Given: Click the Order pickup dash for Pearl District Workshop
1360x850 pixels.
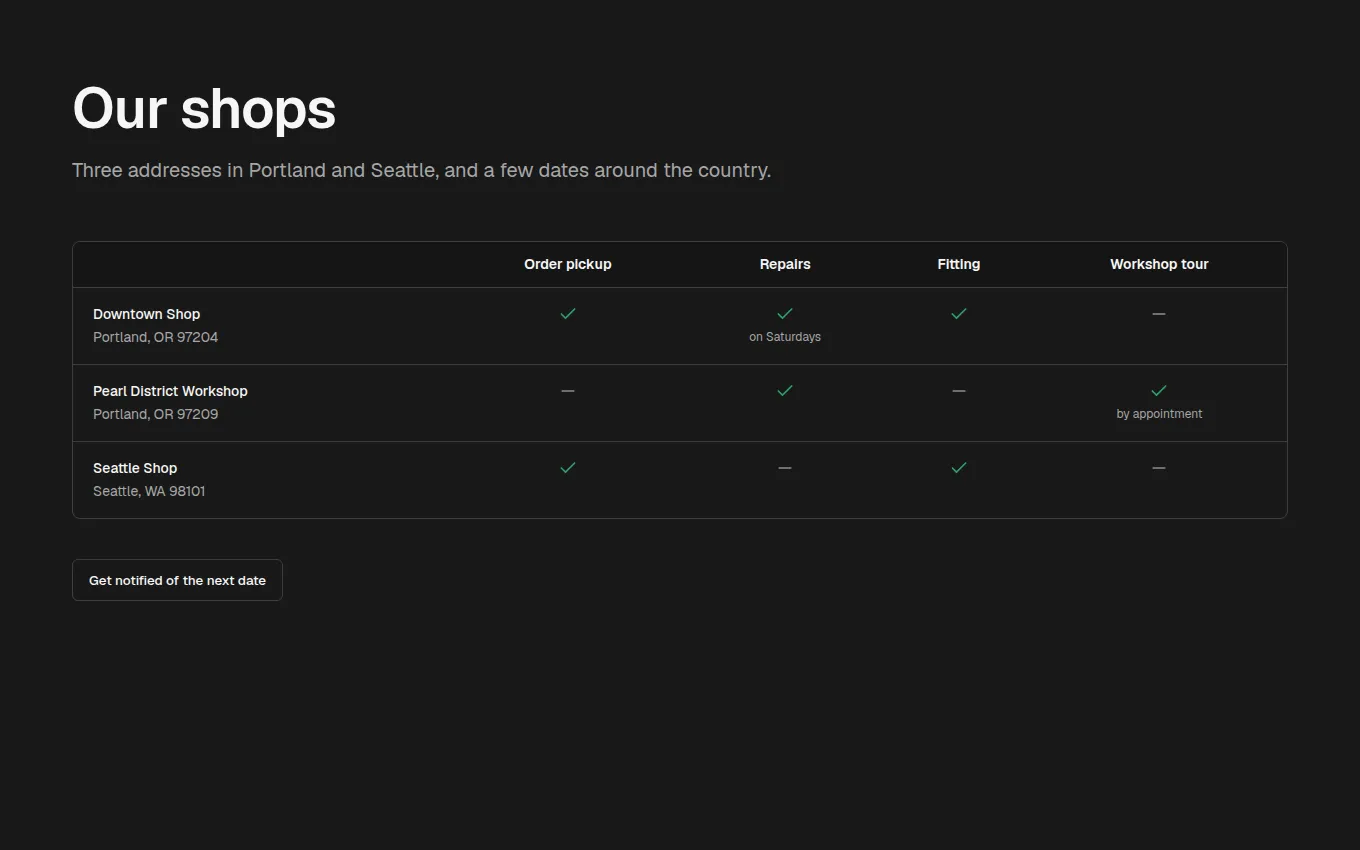Looking at the screenshot, I should [568, 391].
